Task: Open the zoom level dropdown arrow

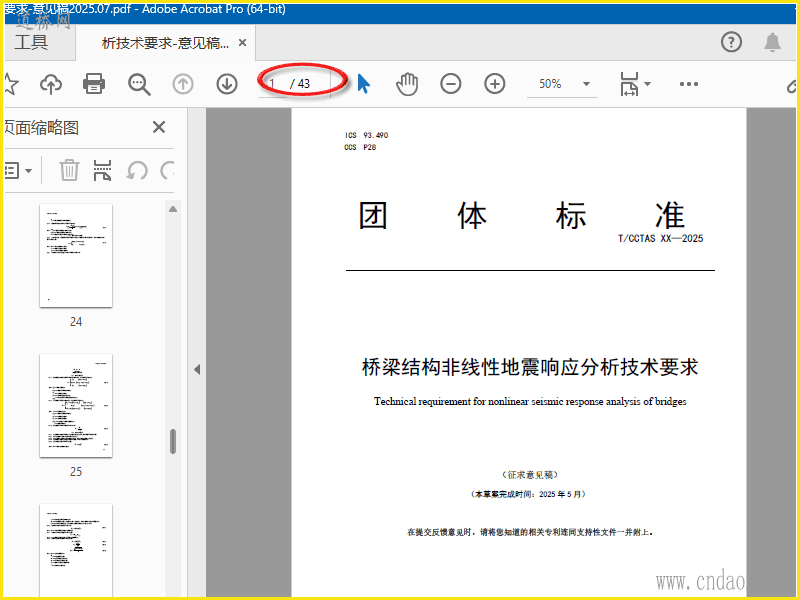Action: pos(586,84)
